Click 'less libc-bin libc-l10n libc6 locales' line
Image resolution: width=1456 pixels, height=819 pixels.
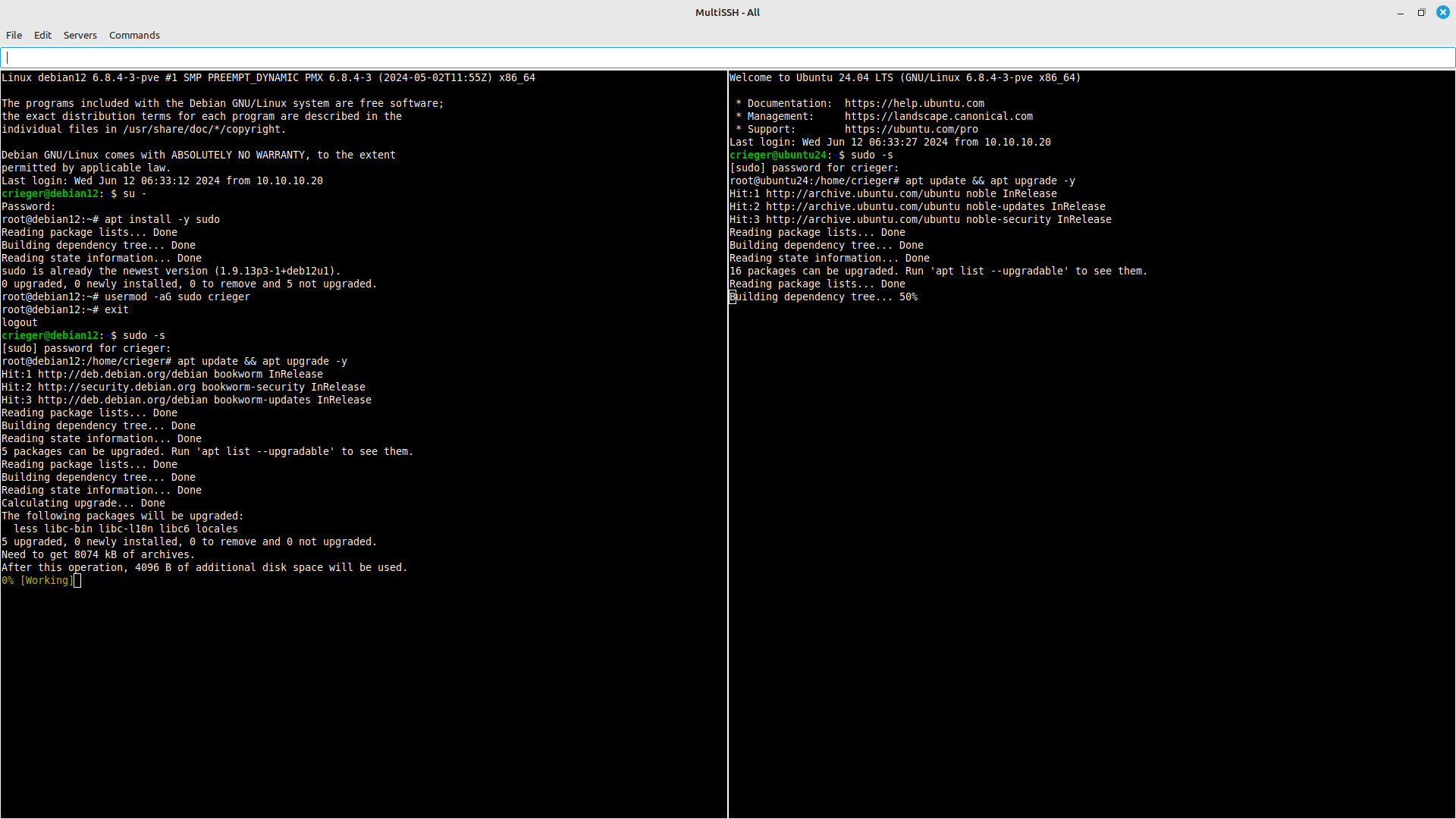[x=126, y=529]
